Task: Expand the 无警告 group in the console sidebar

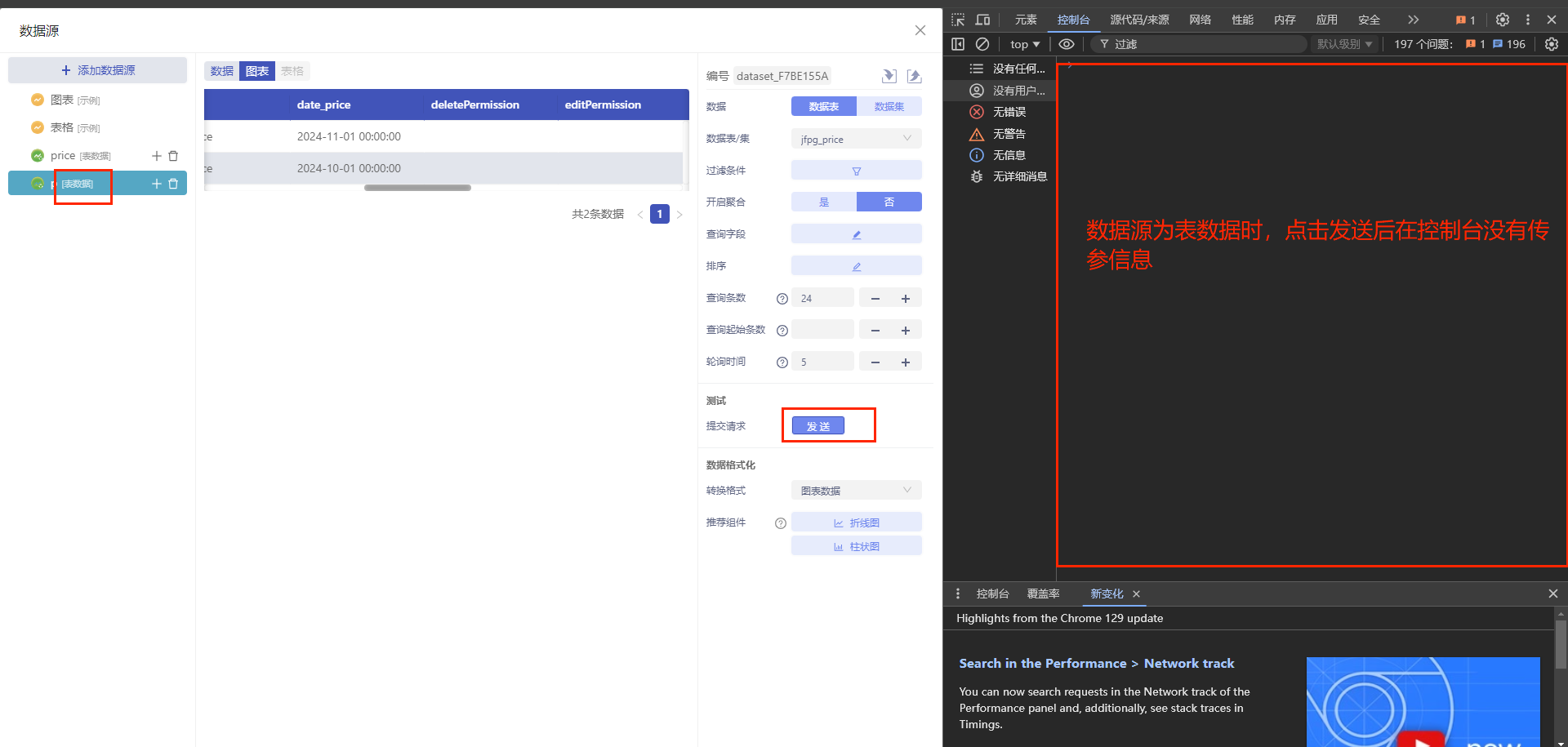Action: click(x=998, y=134)
